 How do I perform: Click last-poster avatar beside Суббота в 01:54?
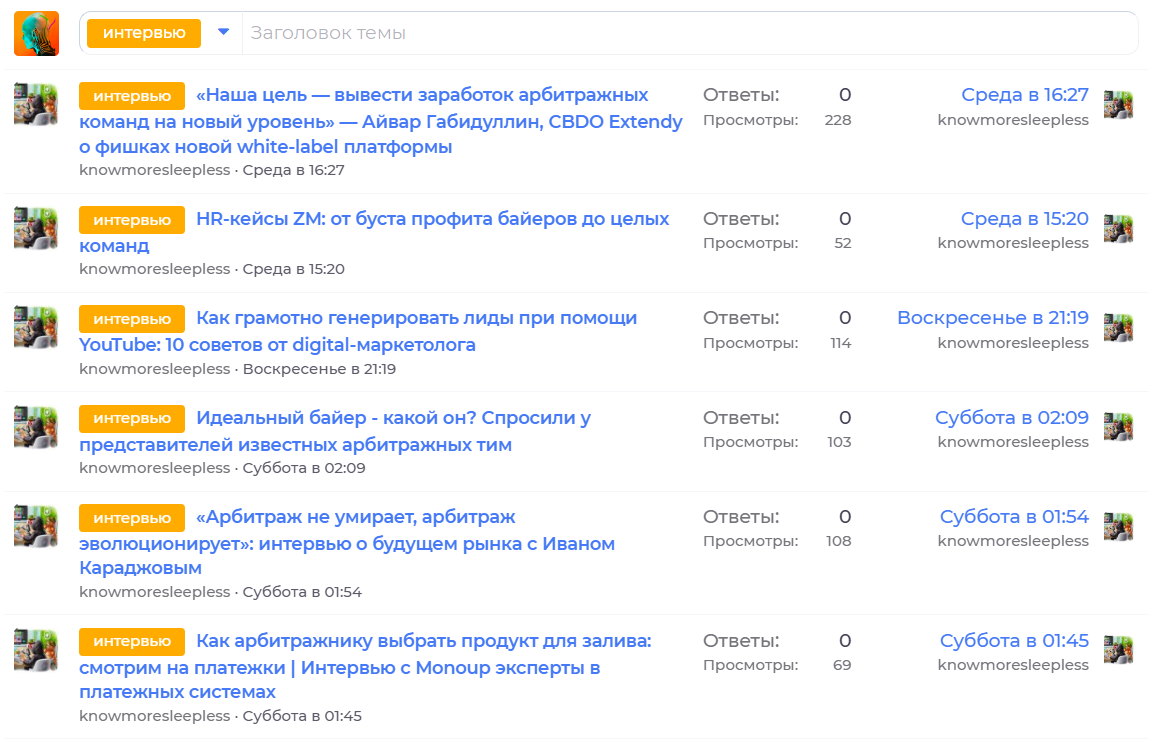coord(1118,527)
